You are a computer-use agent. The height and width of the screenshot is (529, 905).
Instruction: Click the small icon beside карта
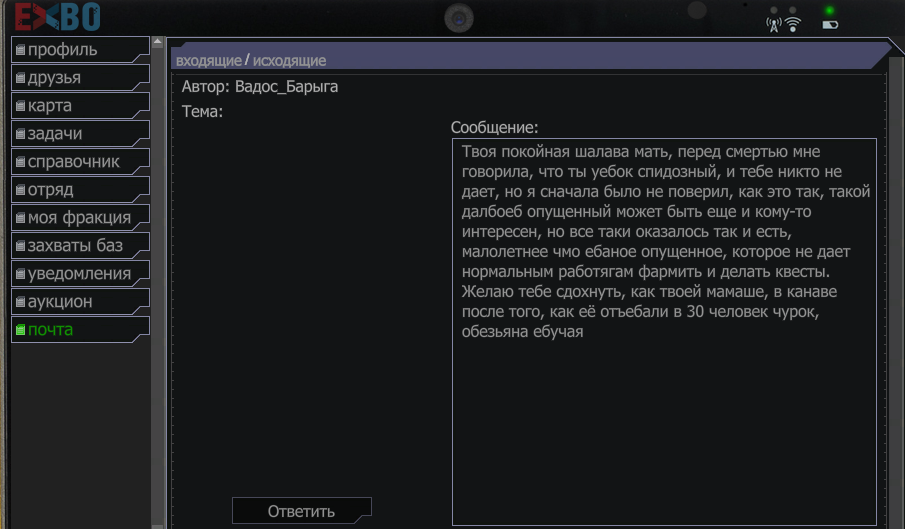[x=20, y=106]
